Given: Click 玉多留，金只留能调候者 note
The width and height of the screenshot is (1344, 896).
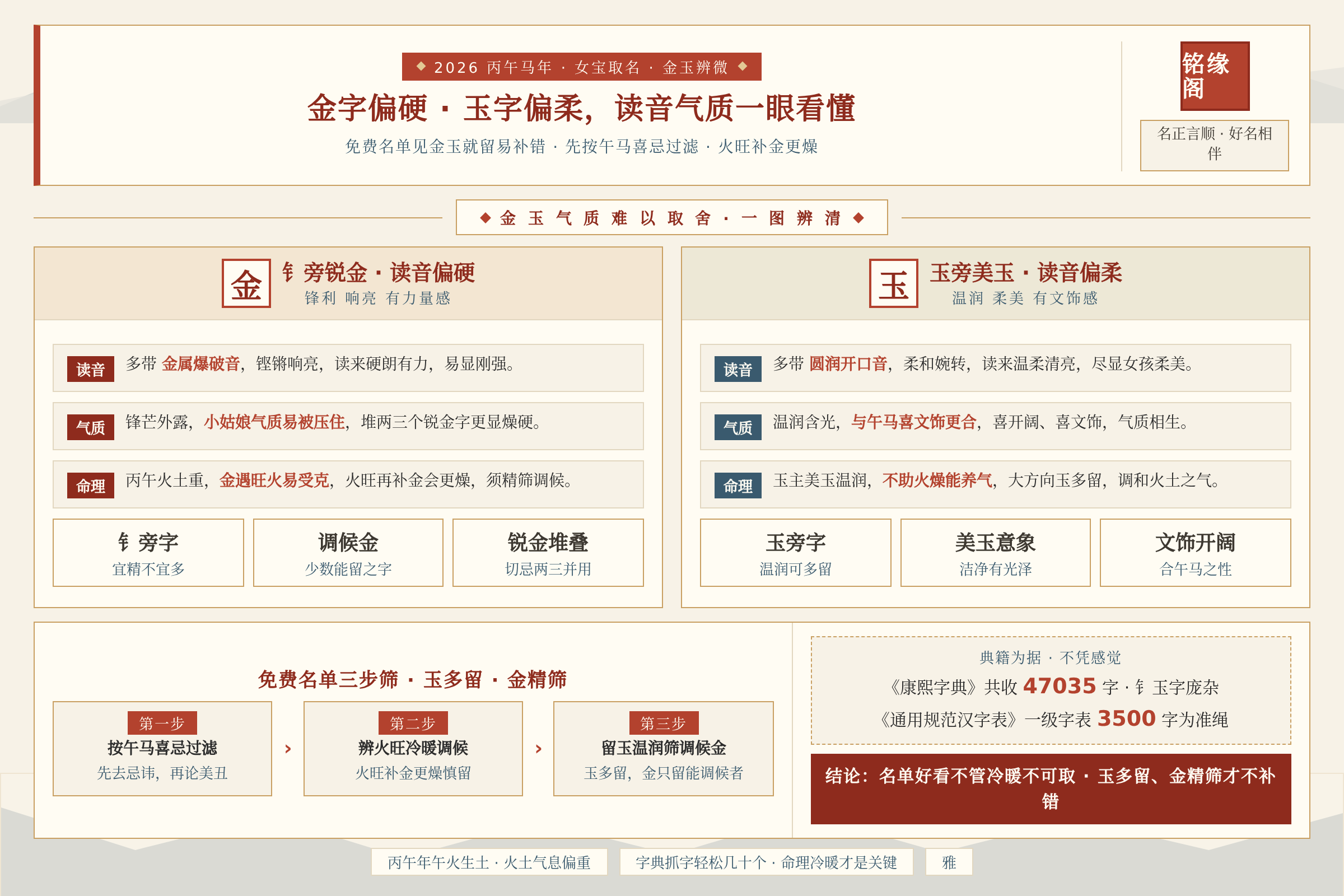Looking at the screenshot, I should pyautogui.click(x=664, y=773).
